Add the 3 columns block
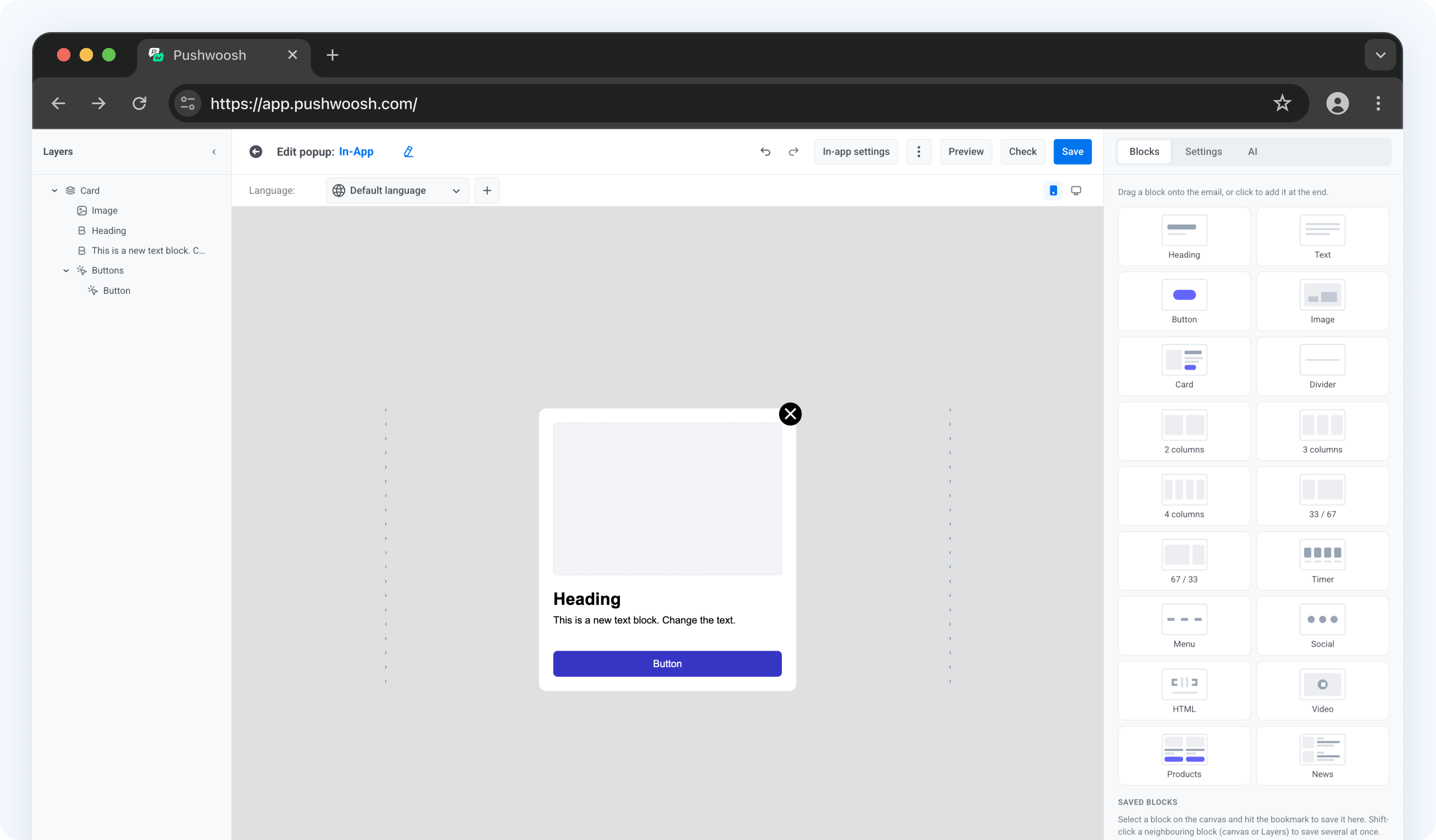The image size is (1436, 840). point(1322,431)
